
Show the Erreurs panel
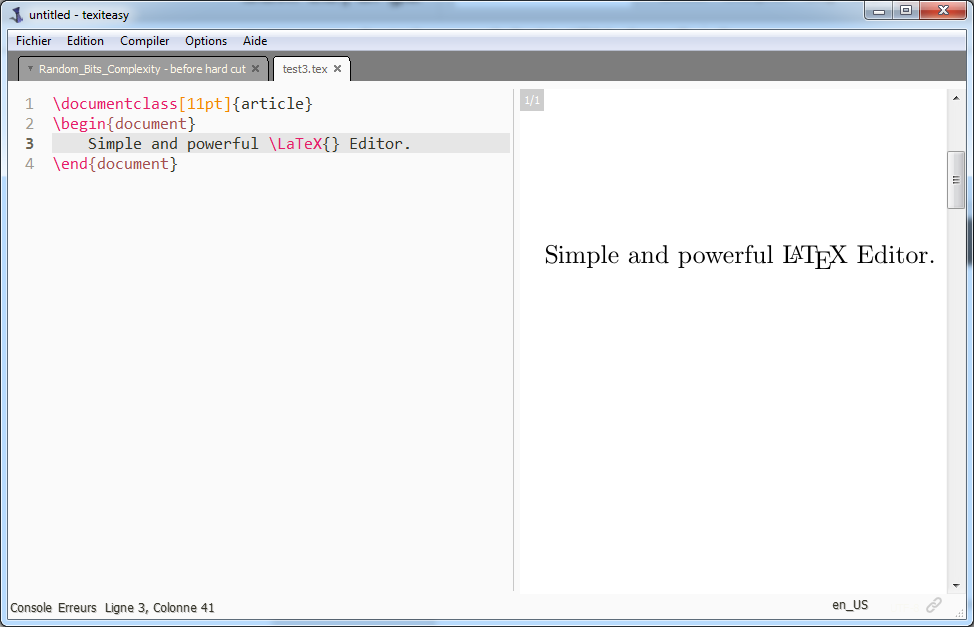pos(77,607)
